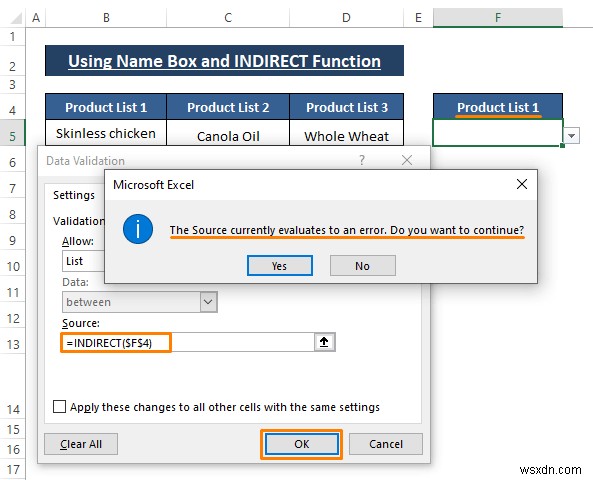
Task: Select column D header
Action: (x=346, y=17)
